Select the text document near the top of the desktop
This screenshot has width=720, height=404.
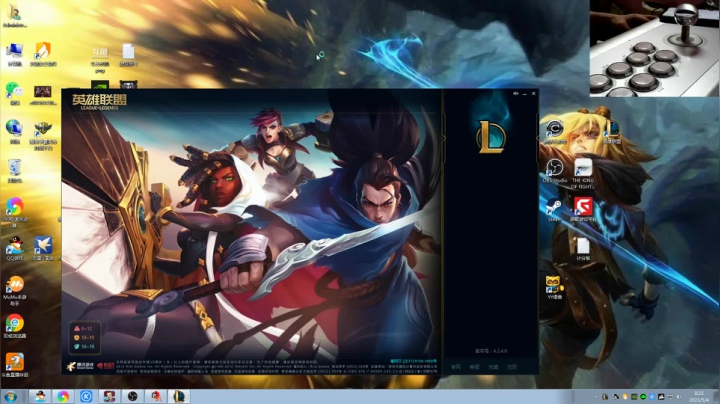coord(129,55)
